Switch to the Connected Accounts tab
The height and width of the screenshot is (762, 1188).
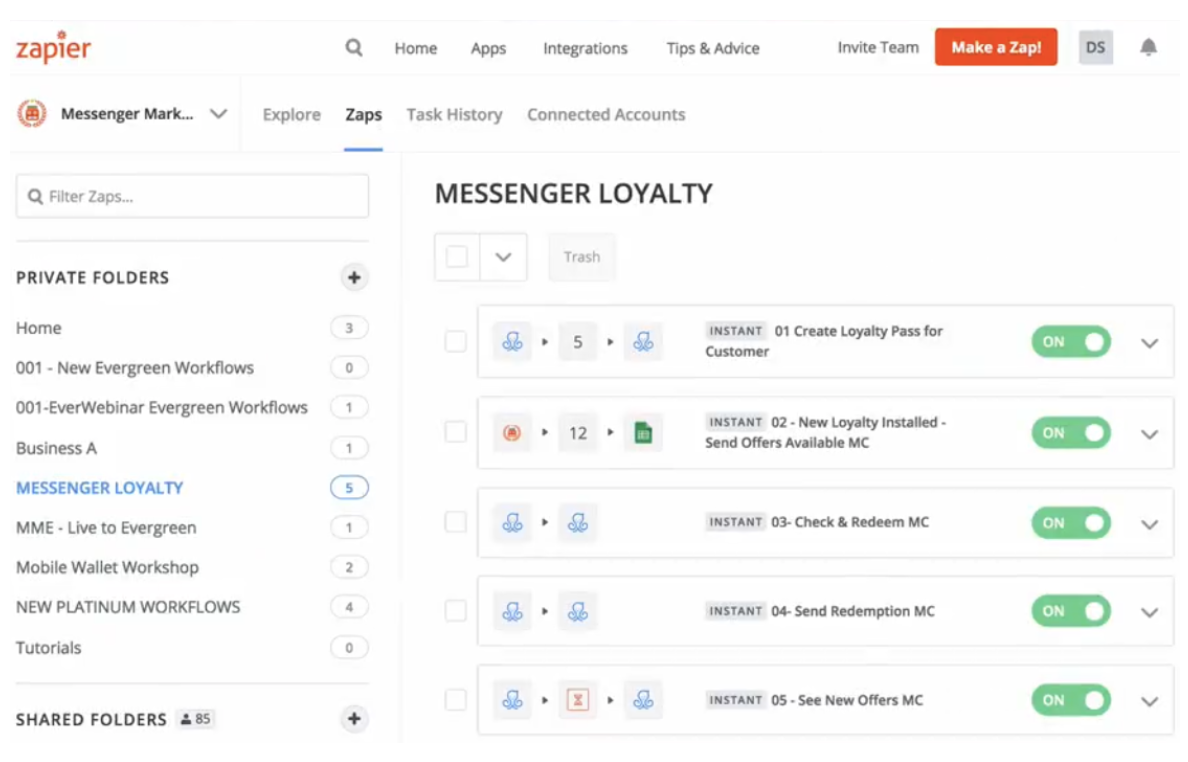pos(606,114)
